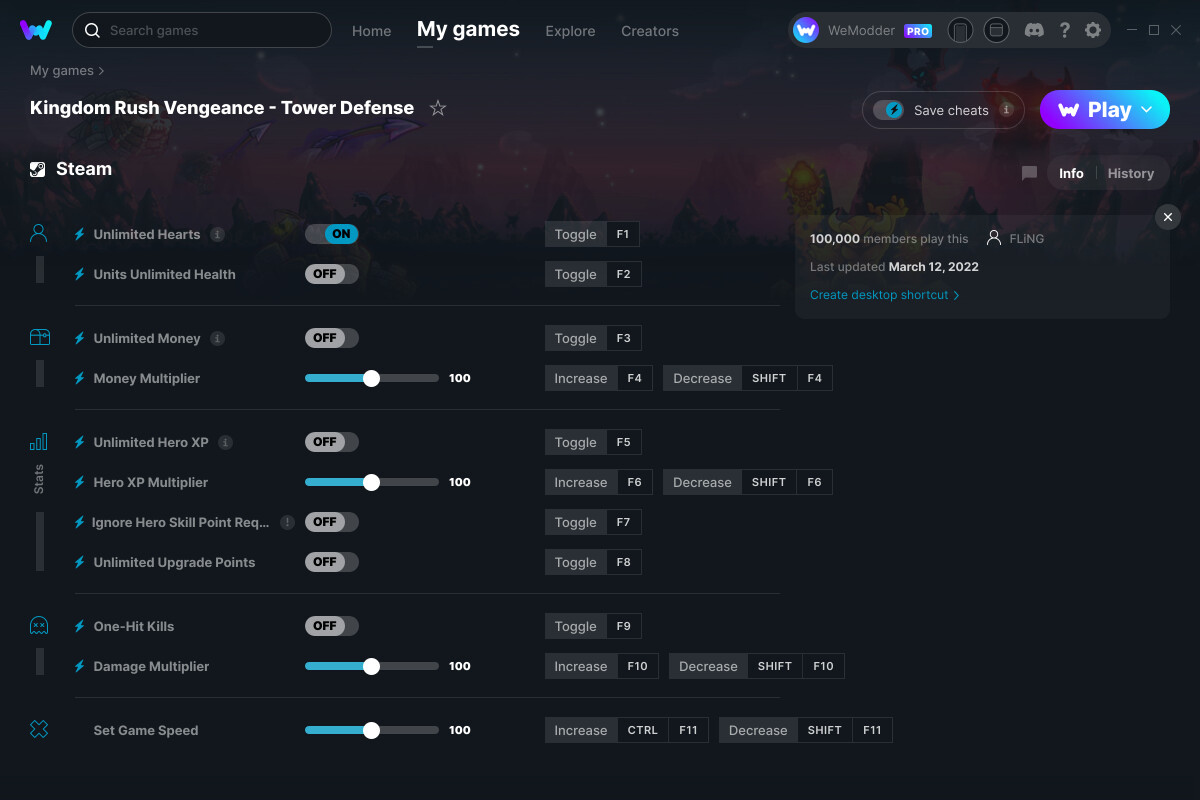Select the Enemies ghost category icon
Image resolution: width=1200 pixels, height=800 pixels.
click(x=39, y=626)
